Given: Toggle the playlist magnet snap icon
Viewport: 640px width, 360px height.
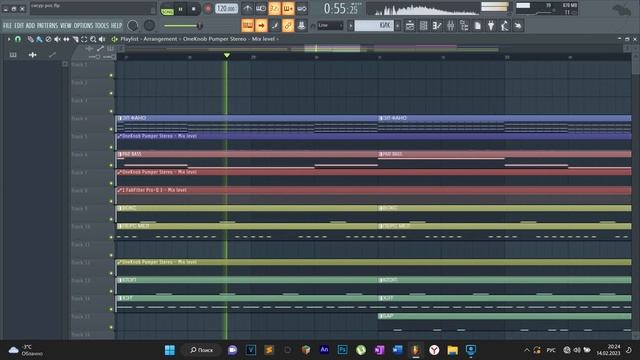Looking at the screenshot, I should (18, 39).
